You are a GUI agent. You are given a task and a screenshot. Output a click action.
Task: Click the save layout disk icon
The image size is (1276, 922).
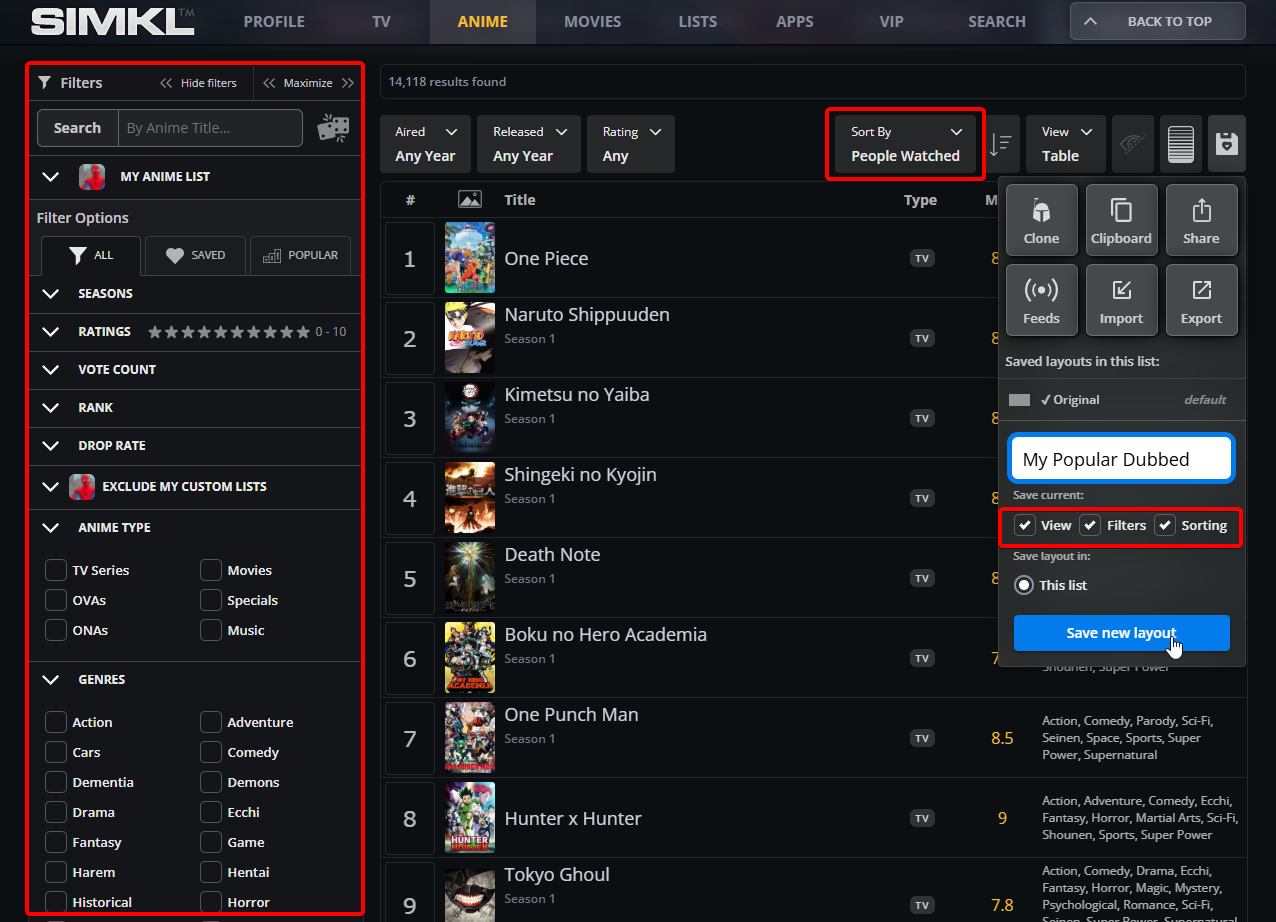(x=1226, y=144)
